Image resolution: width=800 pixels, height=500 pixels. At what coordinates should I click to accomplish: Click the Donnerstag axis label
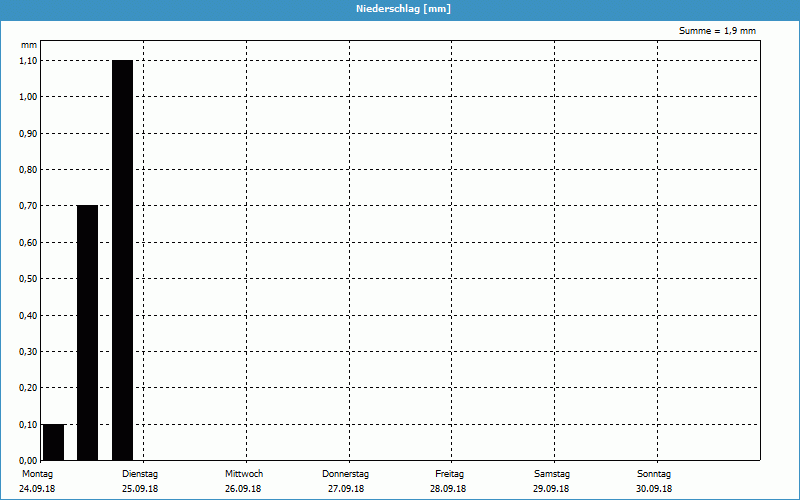(345, 474)
